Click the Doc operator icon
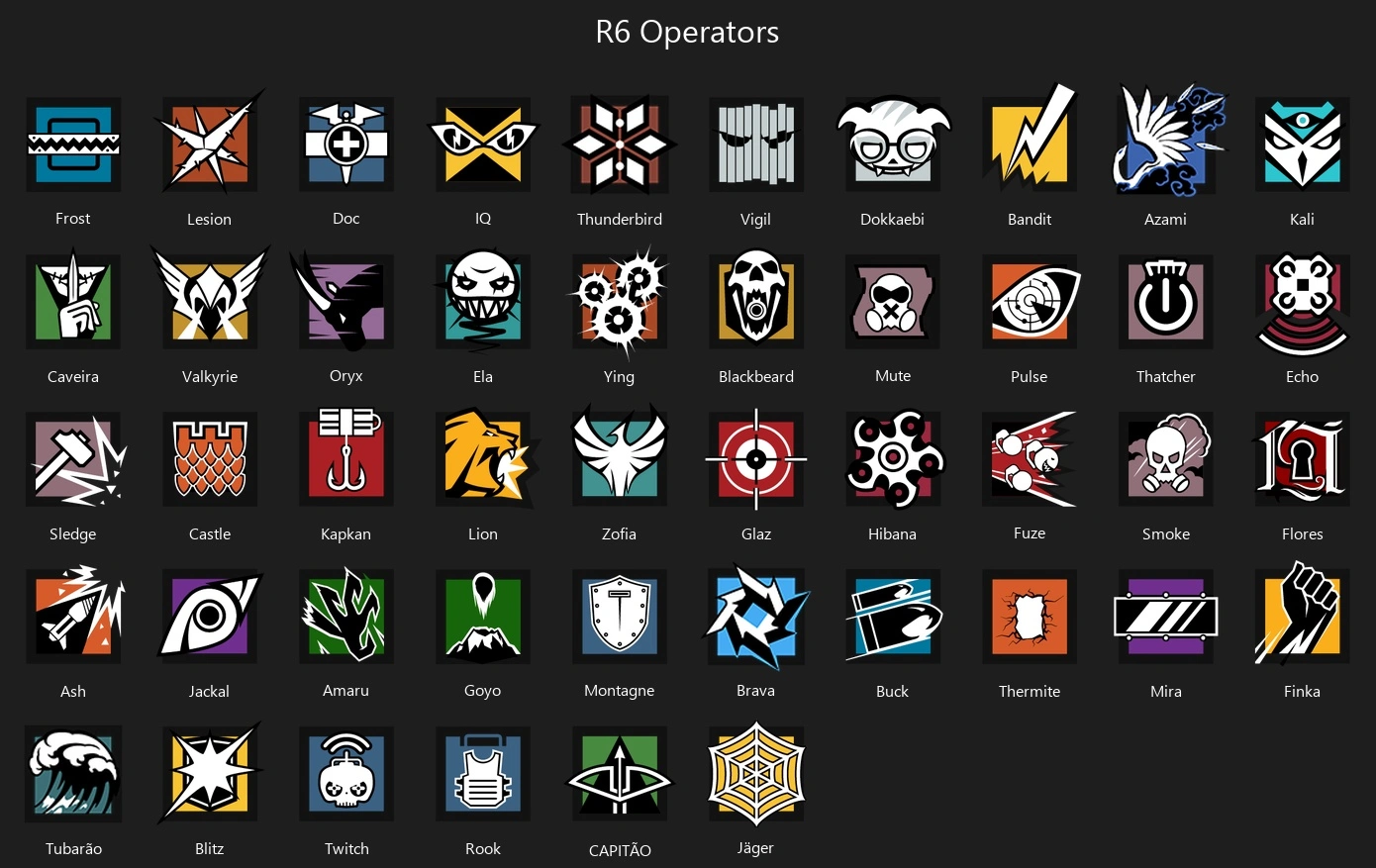Image resolution: width=1376 pixels, height=868 pixels. [x=346, y=145]
